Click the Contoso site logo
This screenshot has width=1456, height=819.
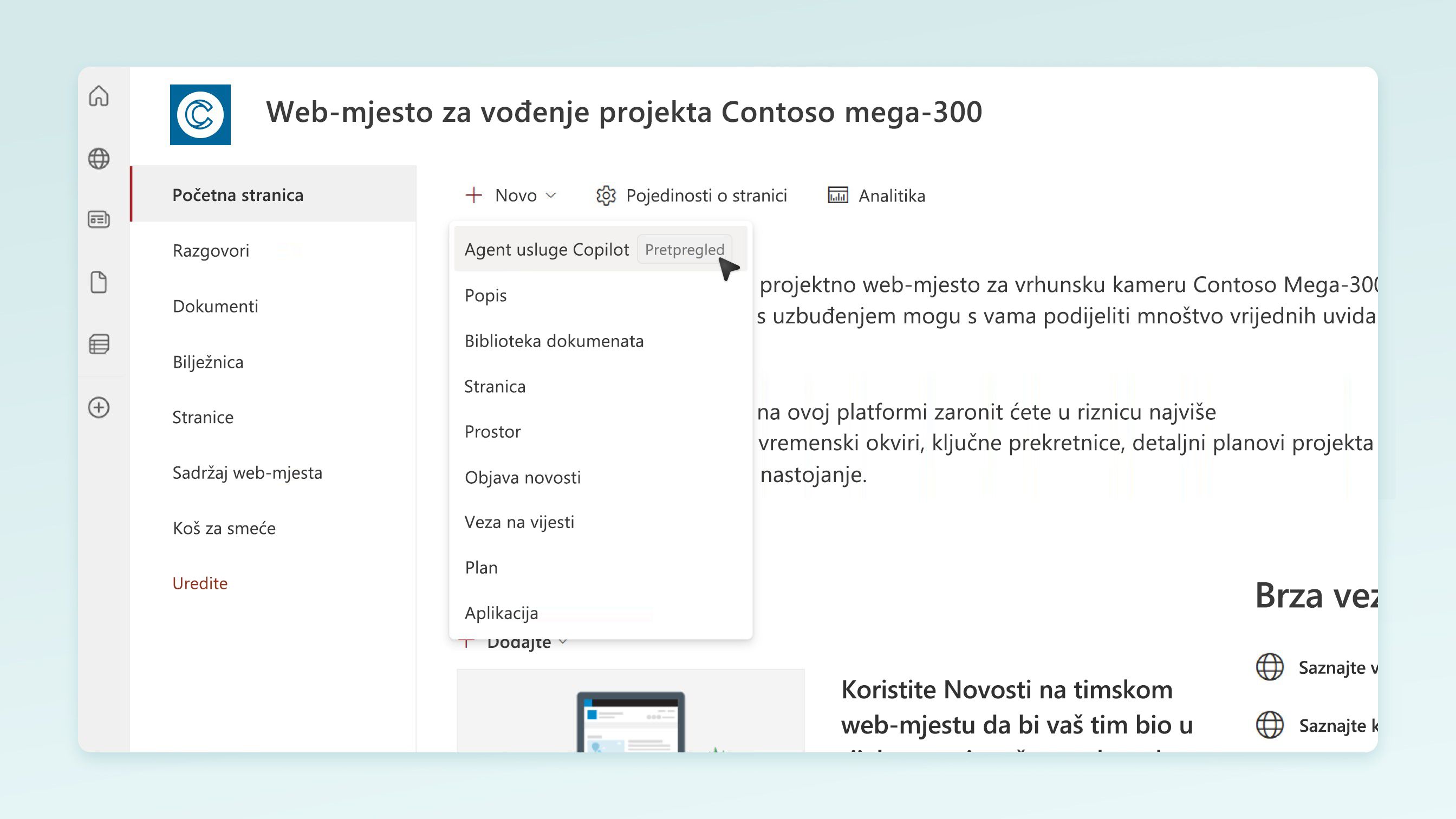pos(200,115)
